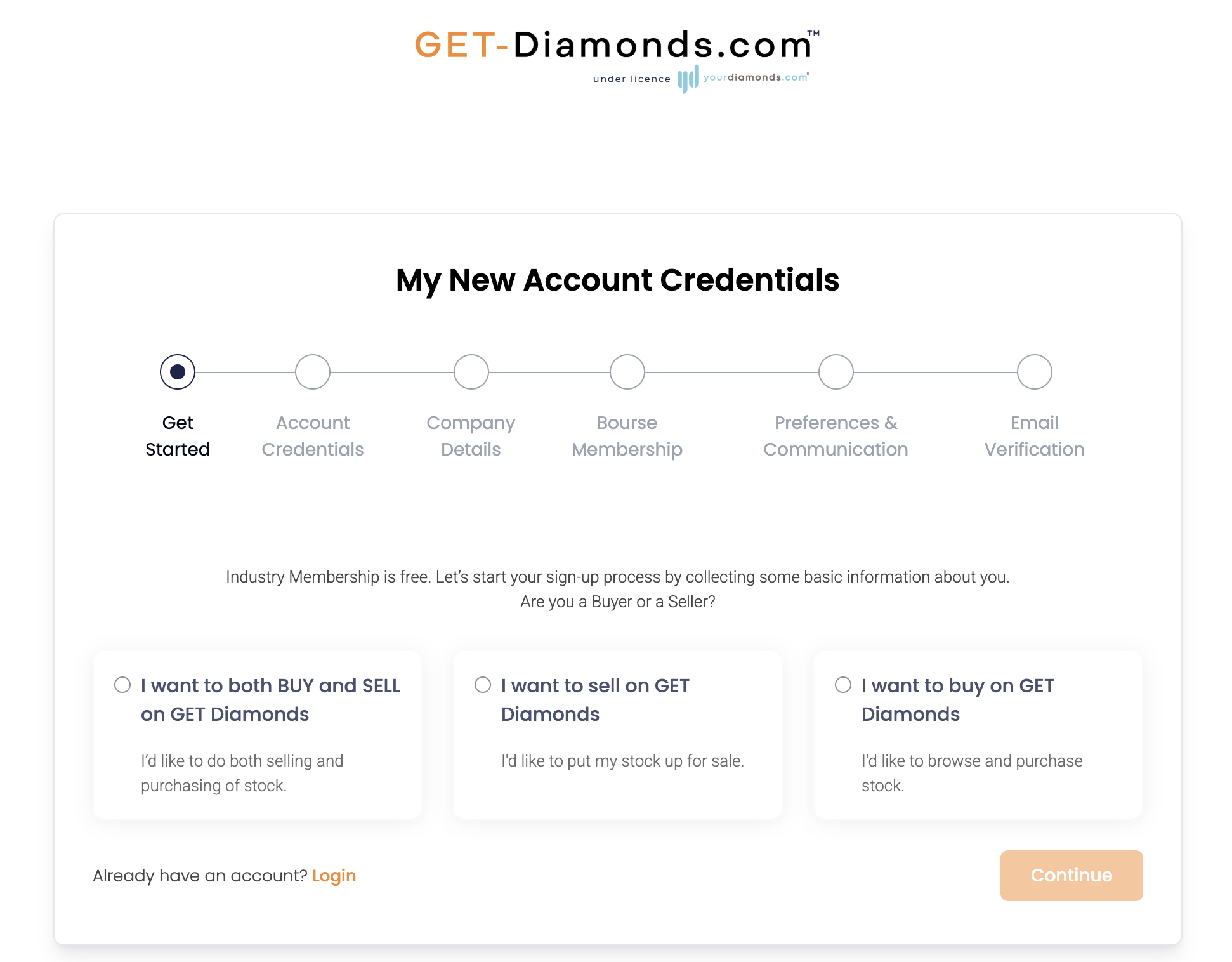
Task: Open the Account Credentials step label
Action: click(313, 436)
